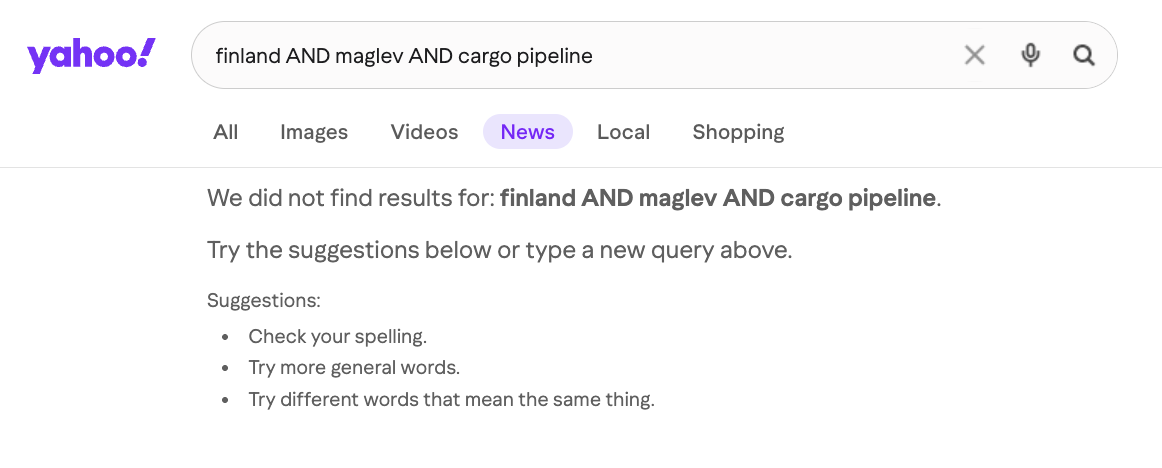Click the word 'pipeline' in the search box
The image size is (1162, 468).
[557, 57]
